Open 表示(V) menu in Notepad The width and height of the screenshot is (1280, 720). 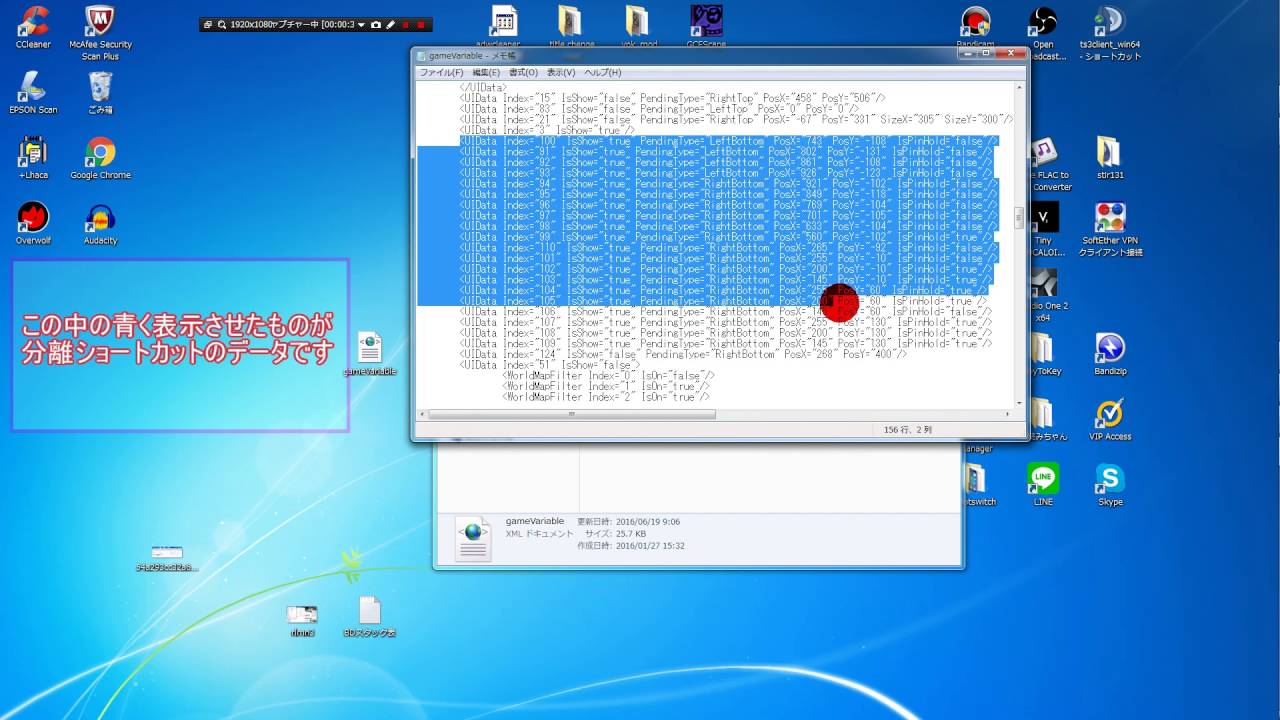coord(560,72)
